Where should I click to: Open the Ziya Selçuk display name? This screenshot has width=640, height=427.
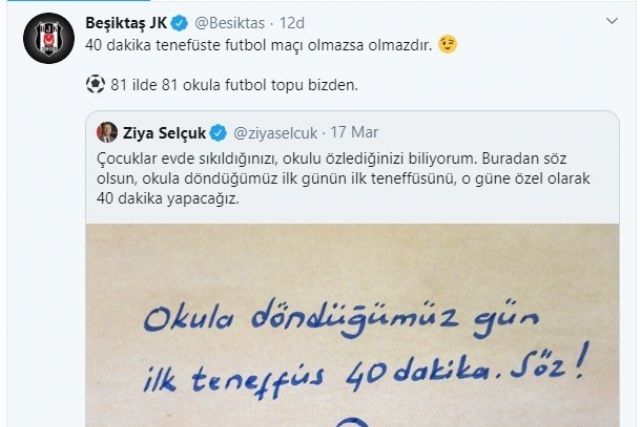[x=164, y=133]
